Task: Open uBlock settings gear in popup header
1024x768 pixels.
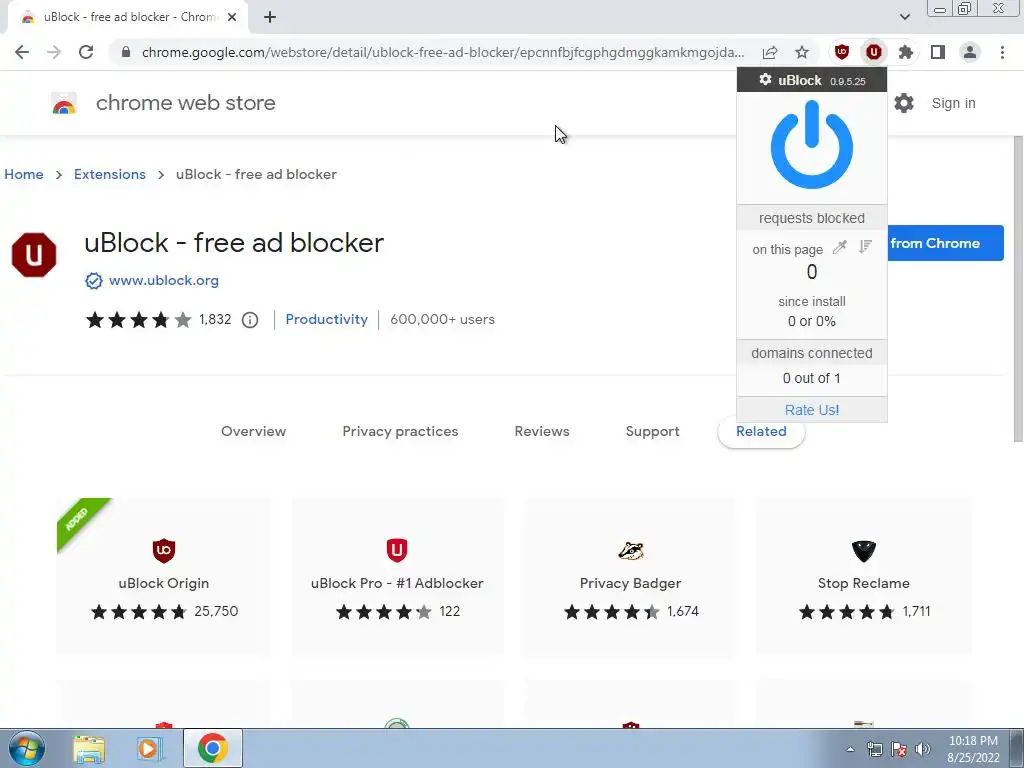Action: click(x=765, y=80)
